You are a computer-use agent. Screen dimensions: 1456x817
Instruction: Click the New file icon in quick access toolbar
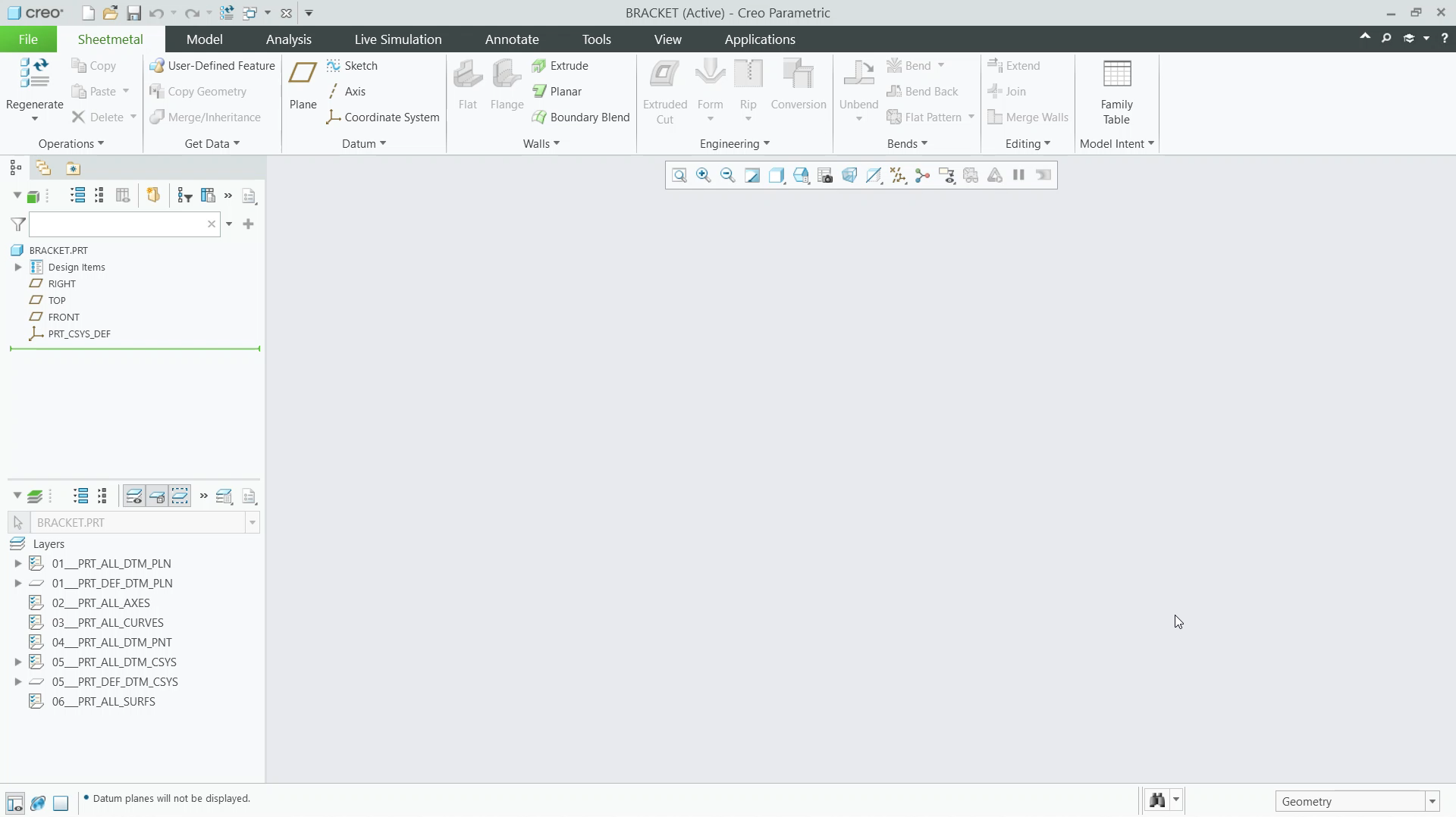(x=88, y=13)
